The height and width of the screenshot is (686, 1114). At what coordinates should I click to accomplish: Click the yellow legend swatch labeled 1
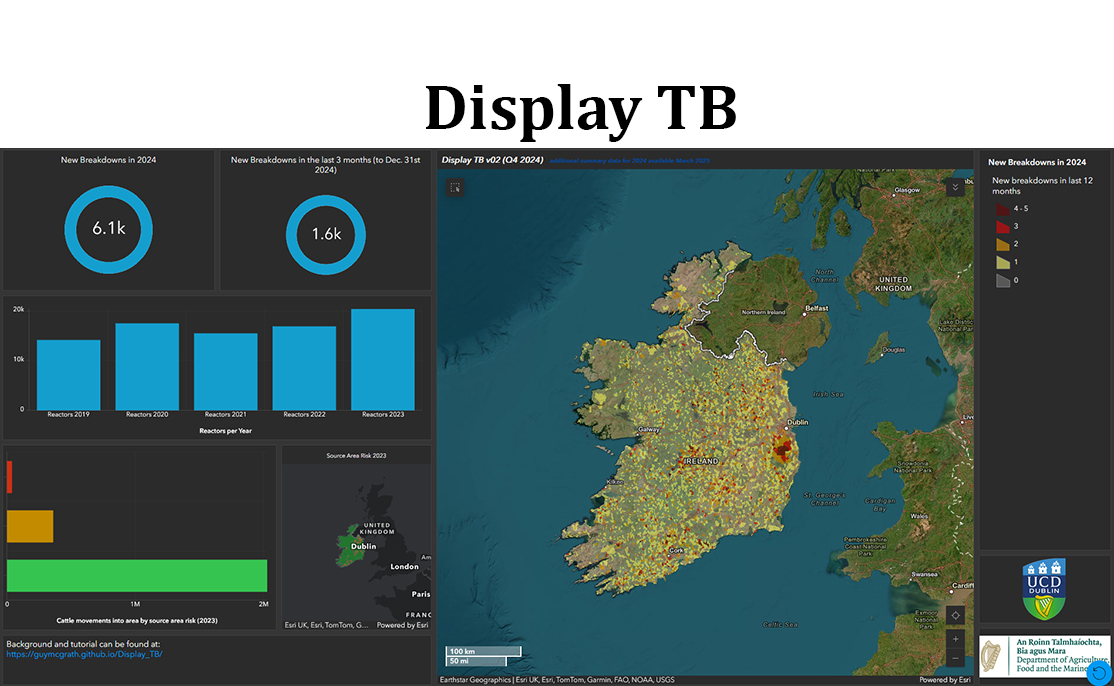pos(1002,262)
